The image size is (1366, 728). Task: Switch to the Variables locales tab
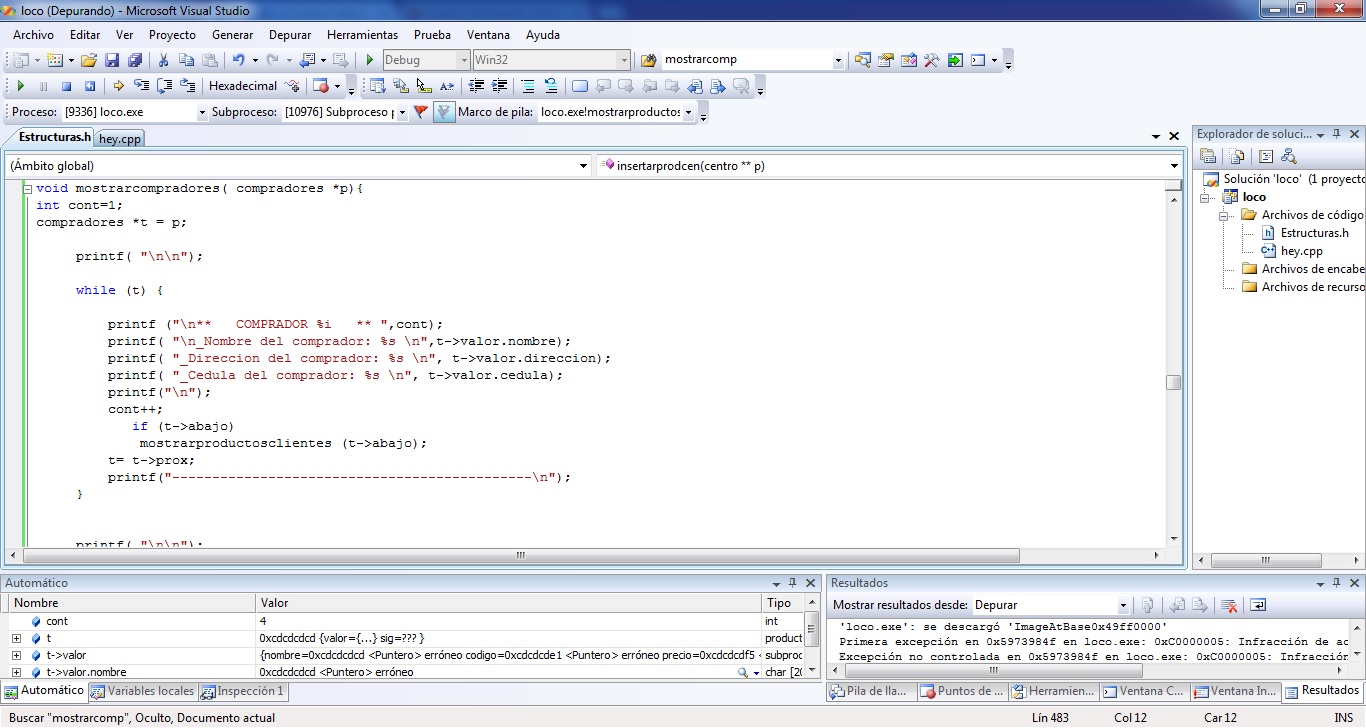point(143,691)
